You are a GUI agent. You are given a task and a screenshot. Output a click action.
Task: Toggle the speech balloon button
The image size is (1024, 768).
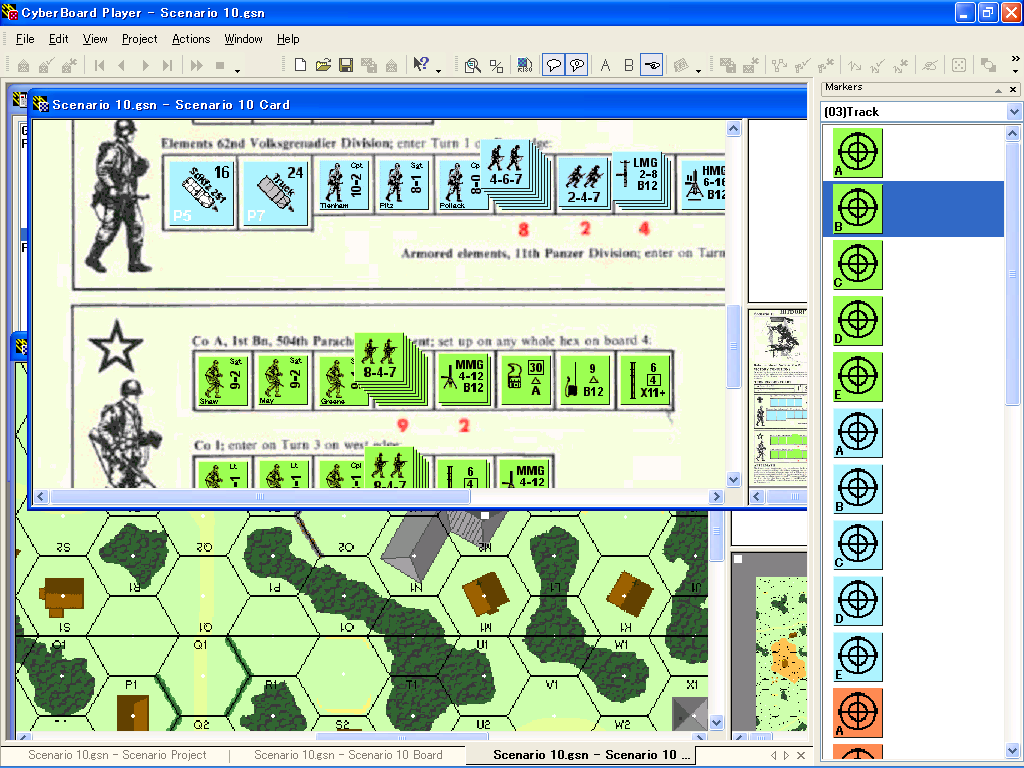[x=554, y=65]
